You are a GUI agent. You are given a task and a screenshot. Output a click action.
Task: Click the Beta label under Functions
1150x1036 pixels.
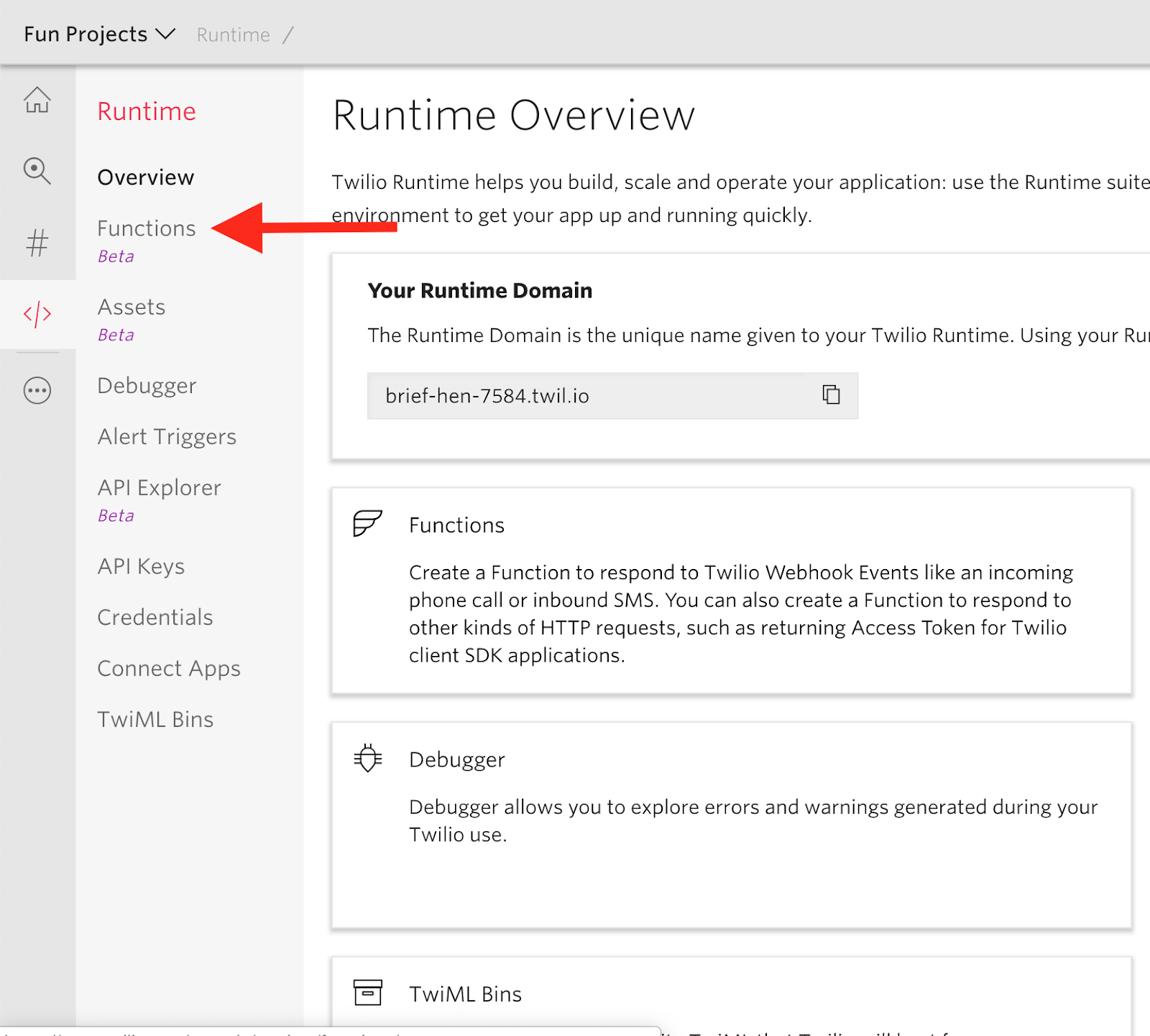pyautogui.click(x=116, y=256)
